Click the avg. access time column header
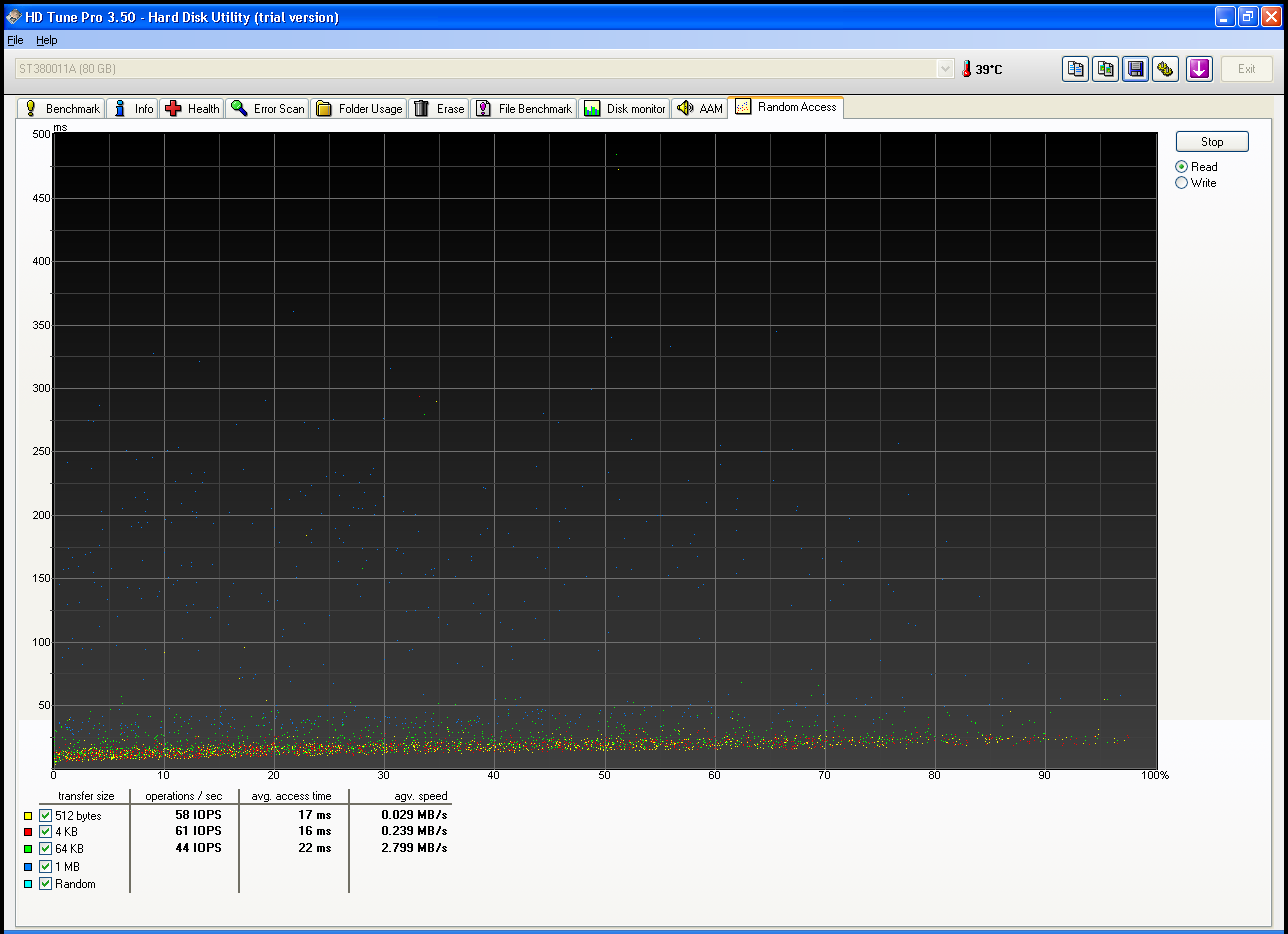Screen dimensions: 1288x934 292,796
